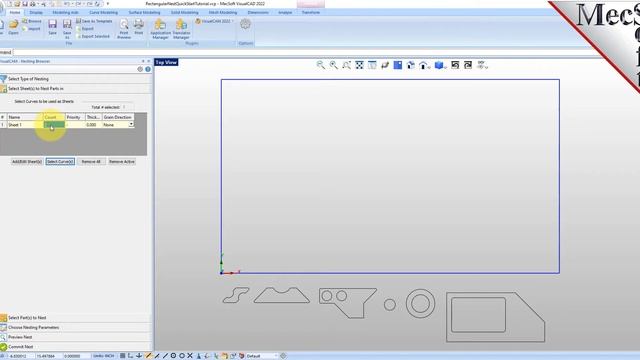
Task: Open the Mesh Modeling ribbon tab
Action: pos(223,13)
